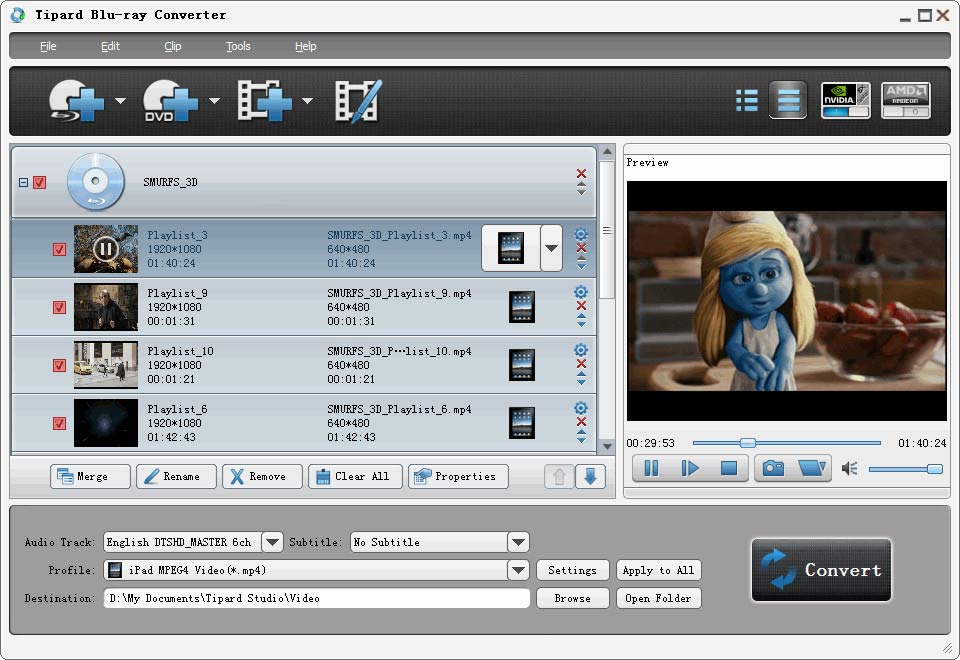Viewport: 960px width, 660px height.
Task: Remove Playlist_9 with red X
Action: [582, 306]
